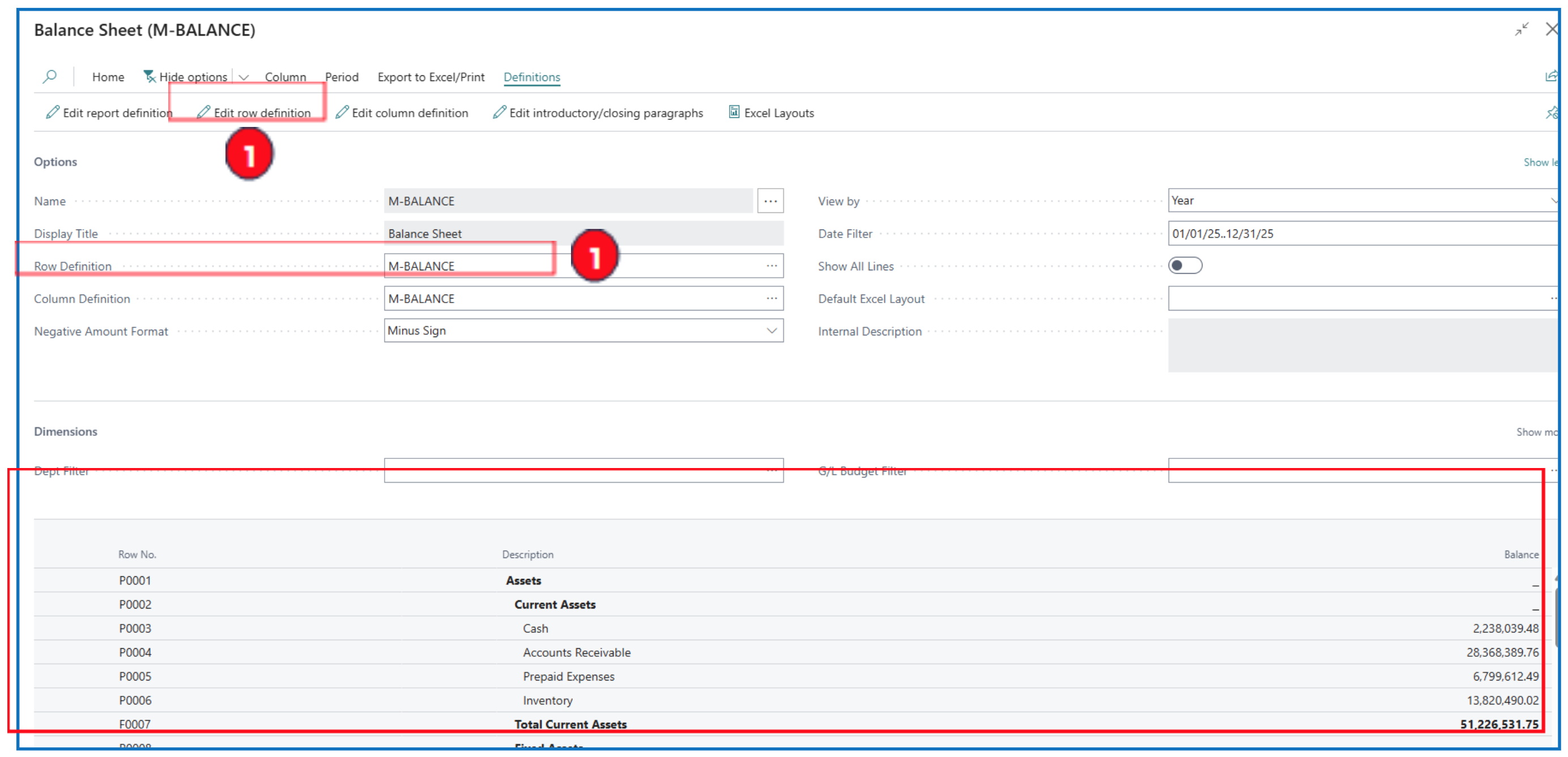This screenshot has width=1568, height=757.
Task: Open Name field lookup ellipsis button
Action: click(770, 201)
